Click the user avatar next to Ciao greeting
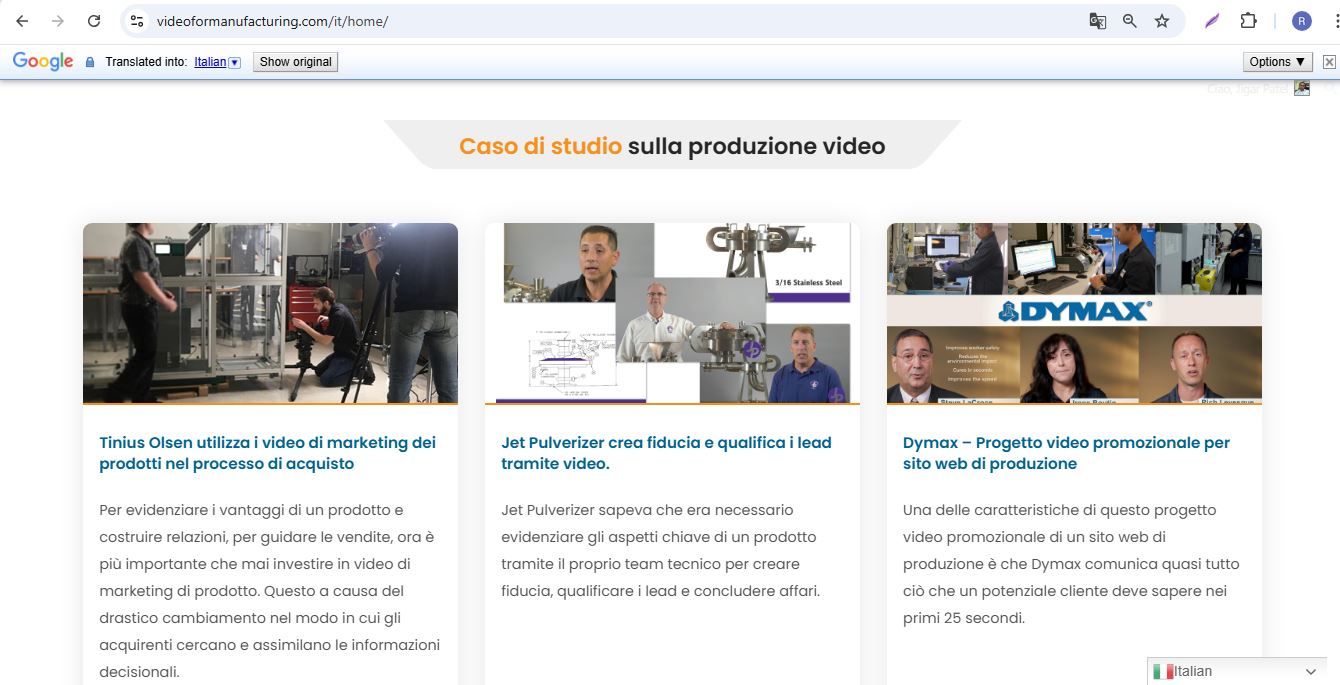 coord(1301,88)
